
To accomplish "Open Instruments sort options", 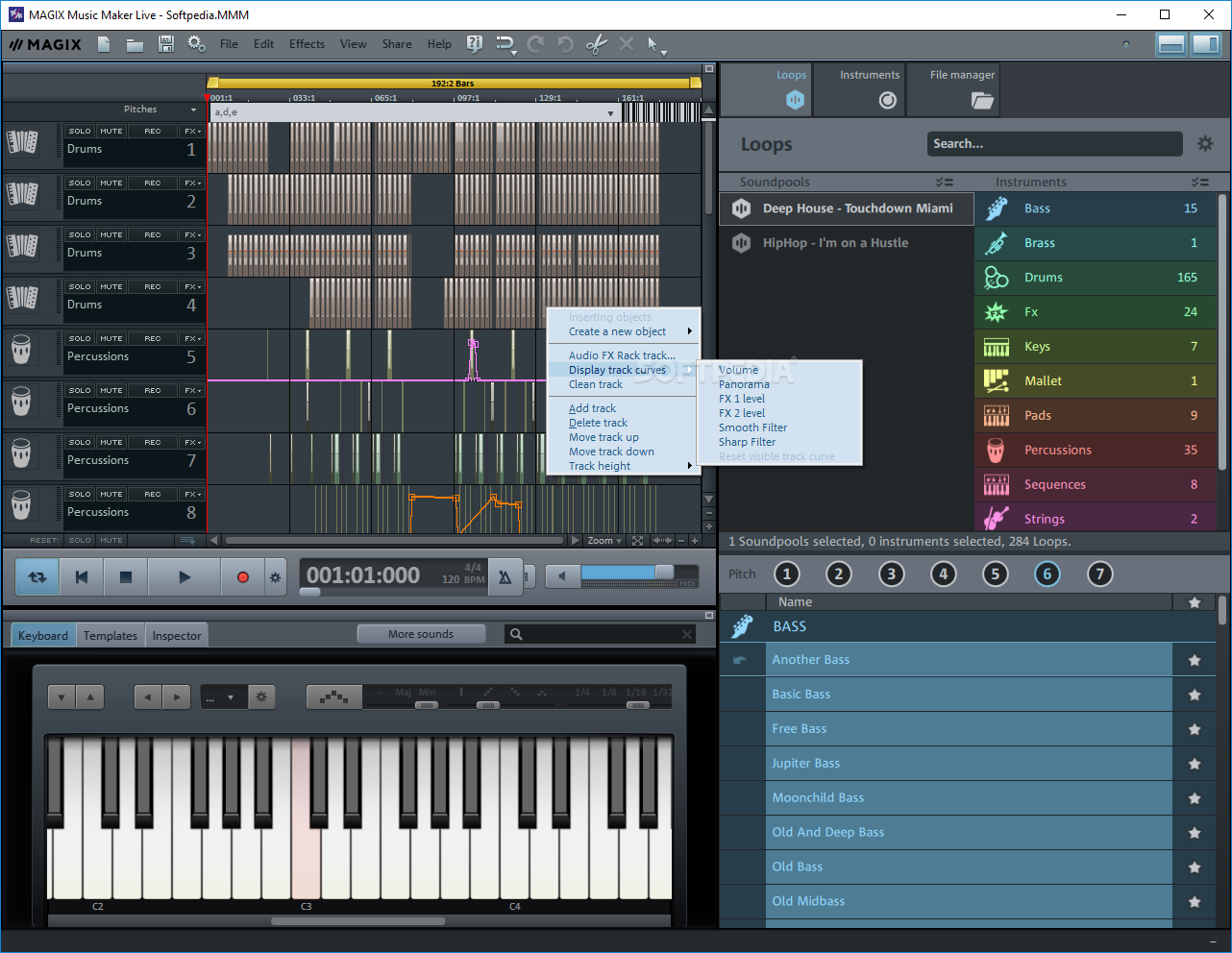I will (x=1200, y=182).
